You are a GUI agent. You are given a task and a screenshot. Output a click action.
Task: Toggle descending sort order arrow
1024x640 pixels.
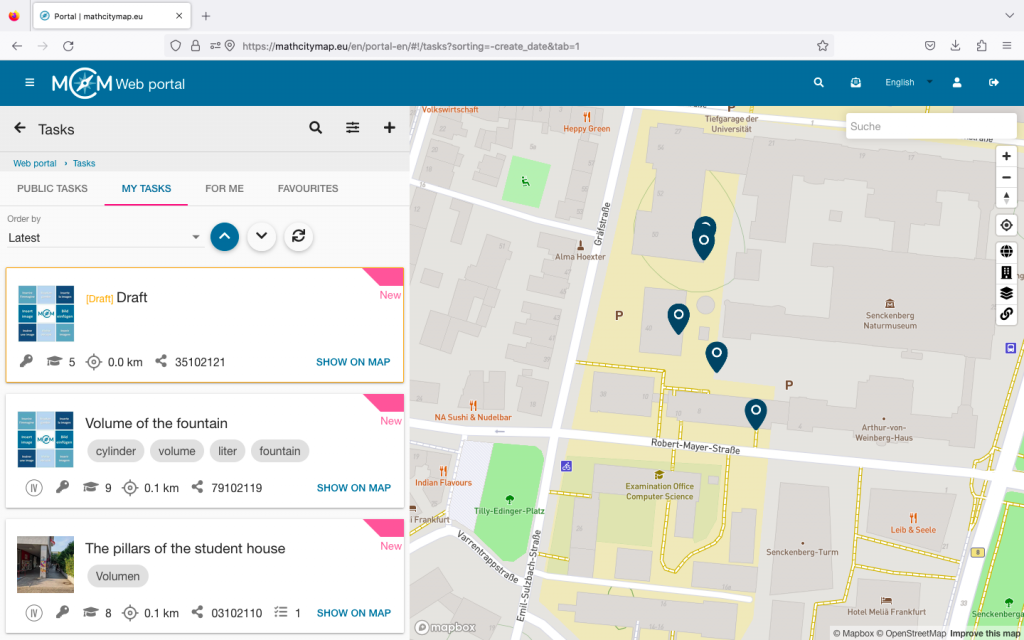click(261, 236)
